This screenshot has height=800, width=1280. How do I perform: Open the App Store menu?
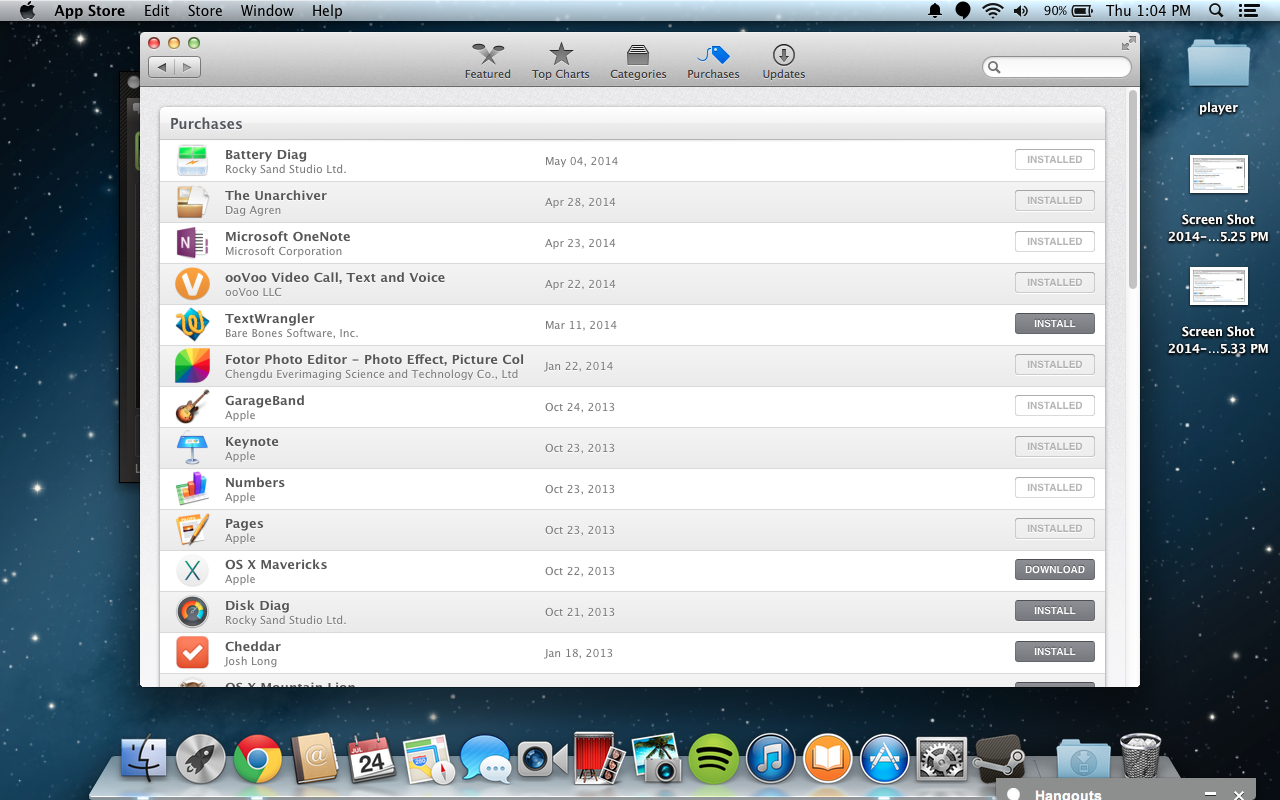(x=89, y=11)
